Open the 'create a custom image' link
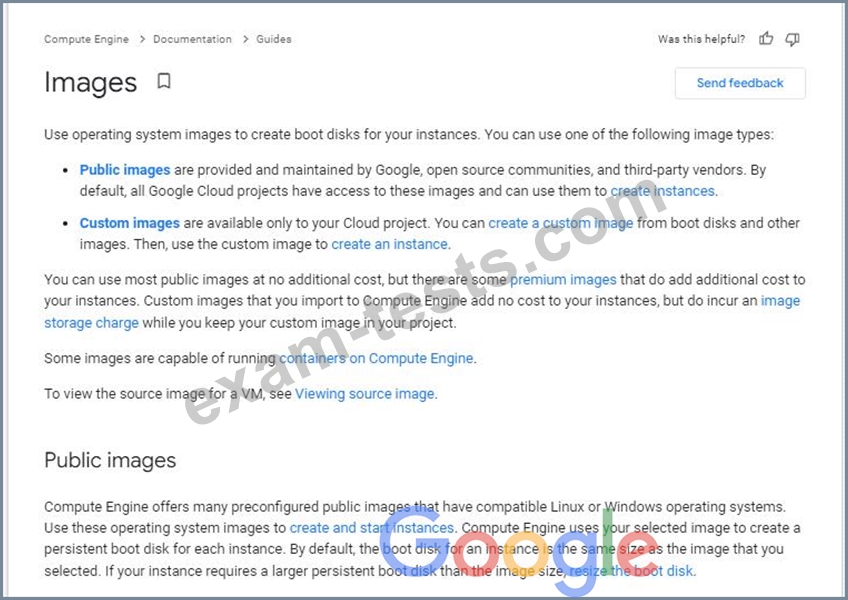Screen dimensions: 848x600 (560, 223)
